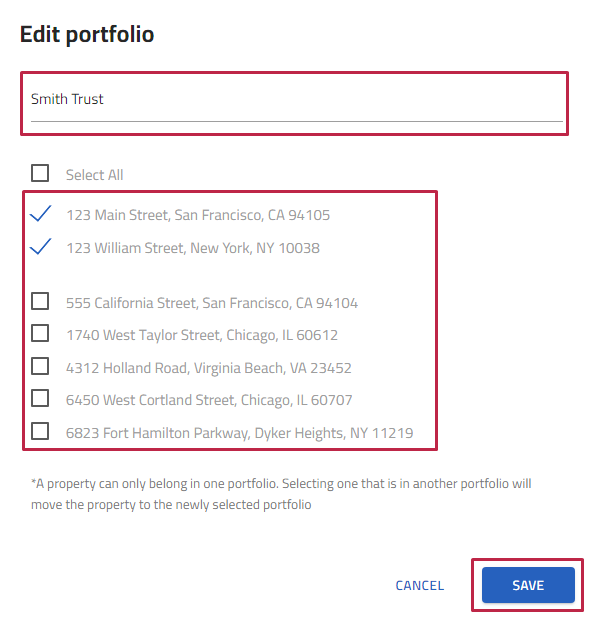Click the Edit portfolio dialog heading
Screen dimensions: 596x626
pos(87,34)
